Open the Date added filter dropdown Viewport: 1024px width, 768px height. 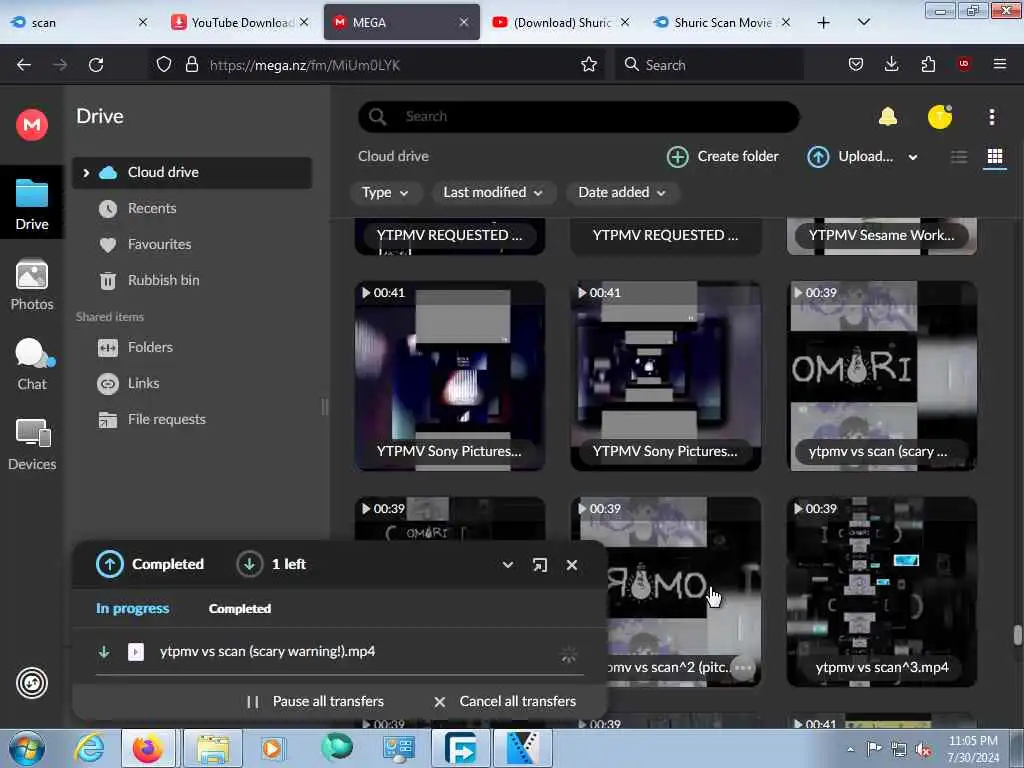click(622, 193)
